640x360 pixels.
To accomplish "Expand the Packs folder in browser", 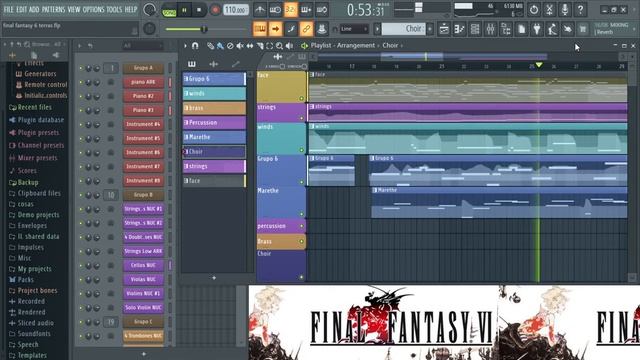I will (x=22, y=280).
